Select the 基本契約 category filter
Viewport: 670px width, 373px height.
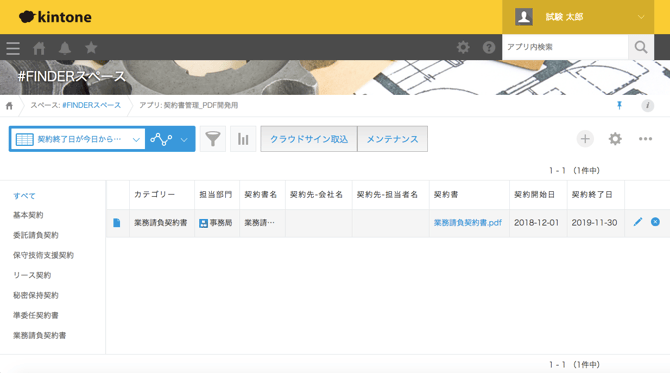[28, 215]
